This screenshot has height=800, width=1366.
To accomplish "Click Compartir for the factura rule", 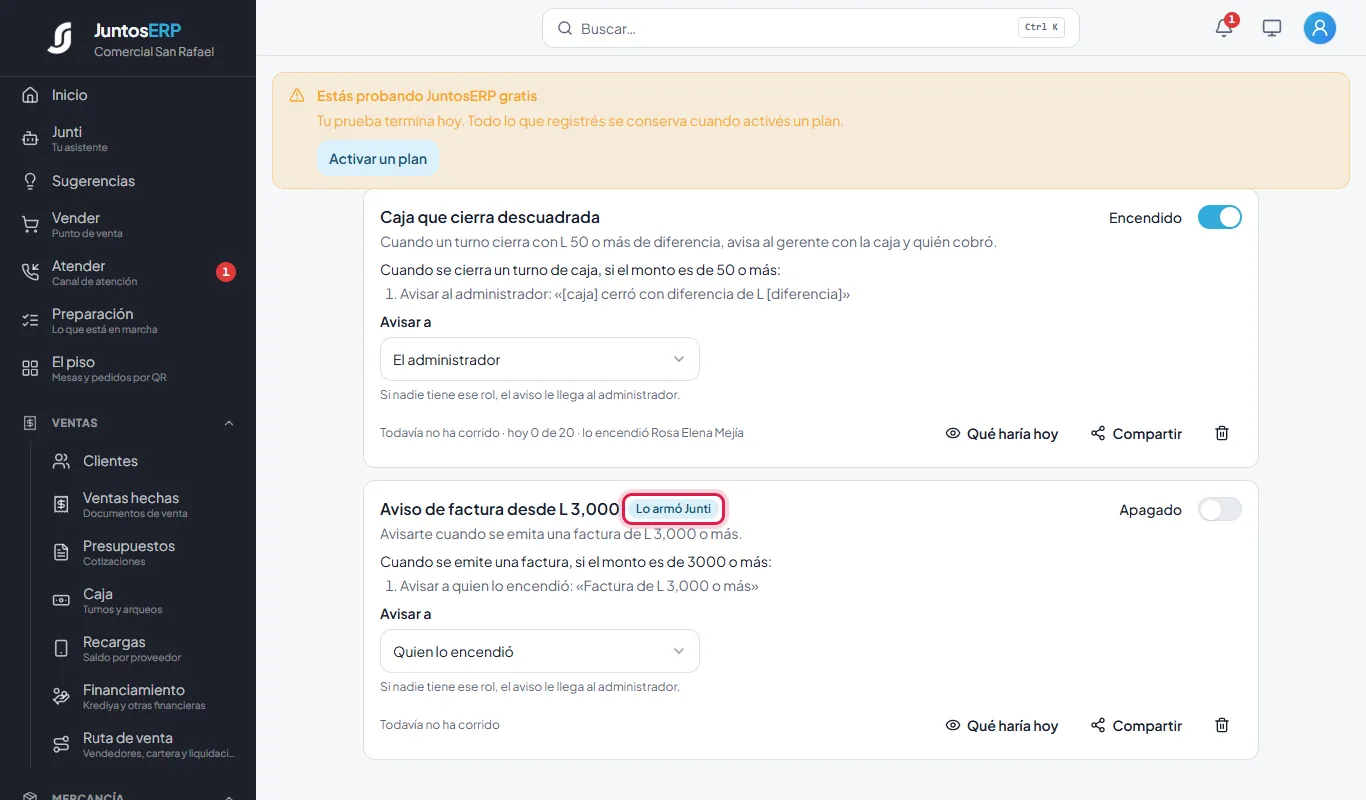I will pyautogui.click(x=1136, y=725).
